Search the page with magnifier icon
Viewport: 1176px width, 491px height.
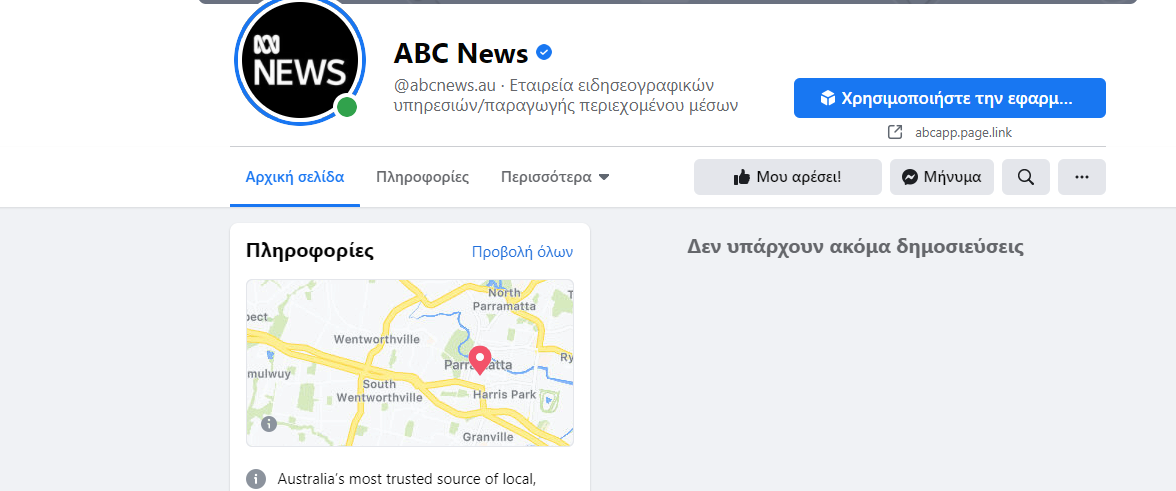[x=1025, y=177]
